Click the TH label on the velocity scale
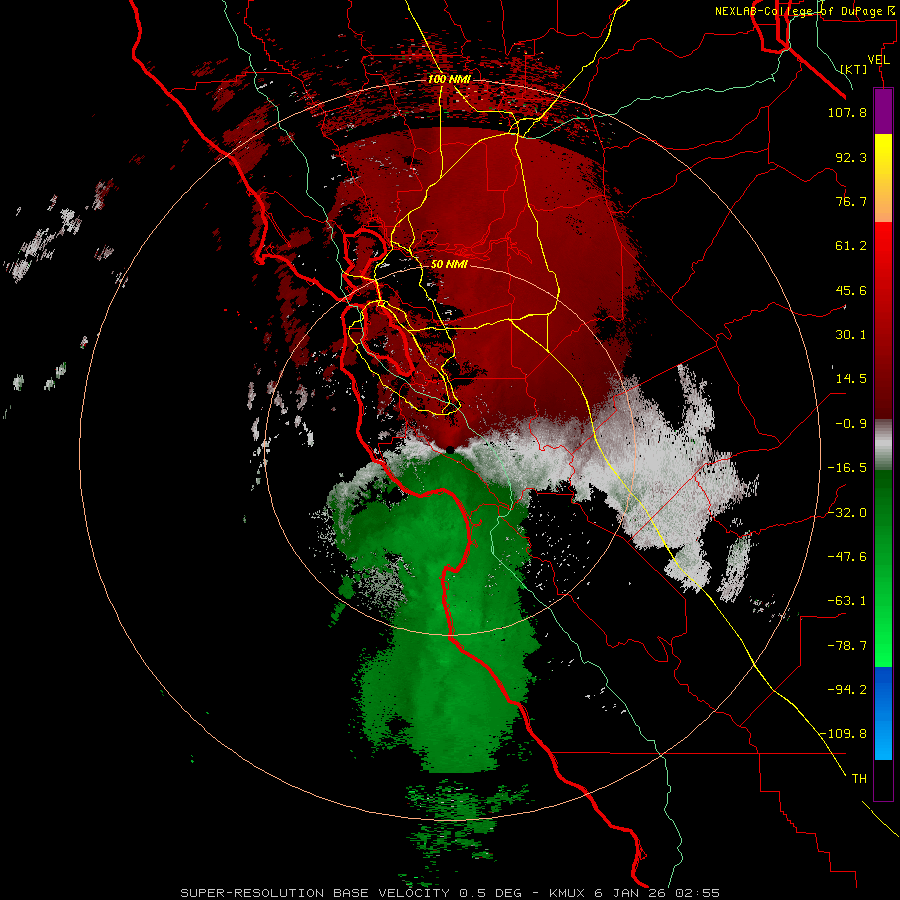This screenshot has height=900, width=900. tap(859, 779)
